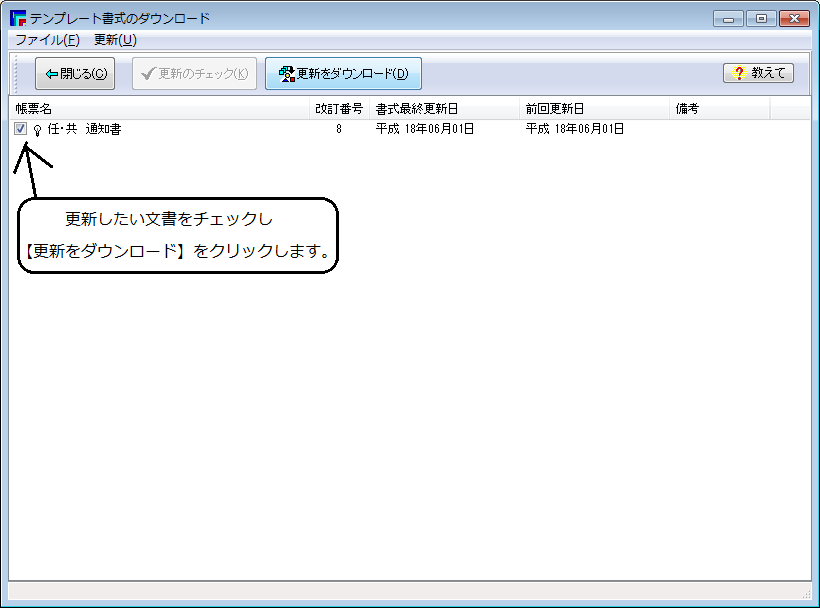
Task: Minimize the テンプレート書式のダウンロード window
Action: (x=729, y=19)
